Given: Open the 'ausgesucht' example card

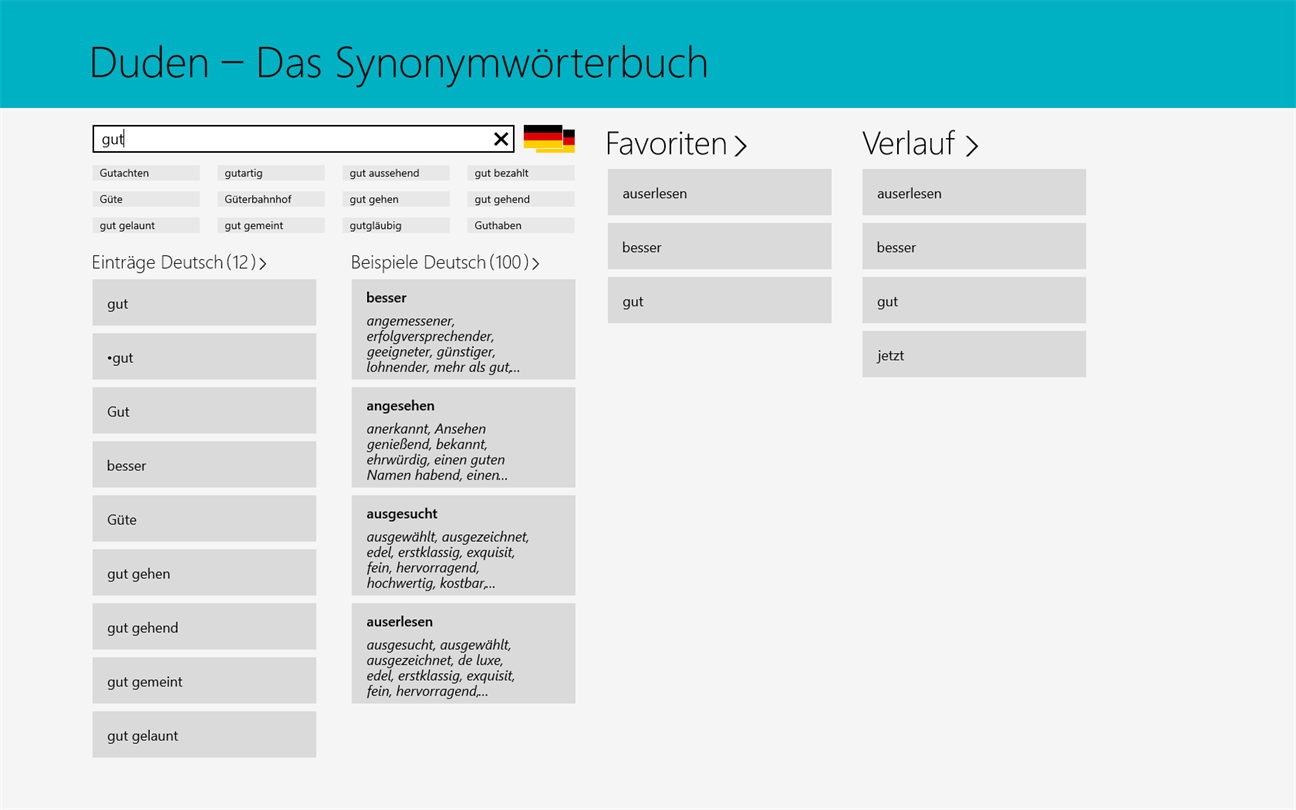Looking at the screenshot, I should (463, 545).
